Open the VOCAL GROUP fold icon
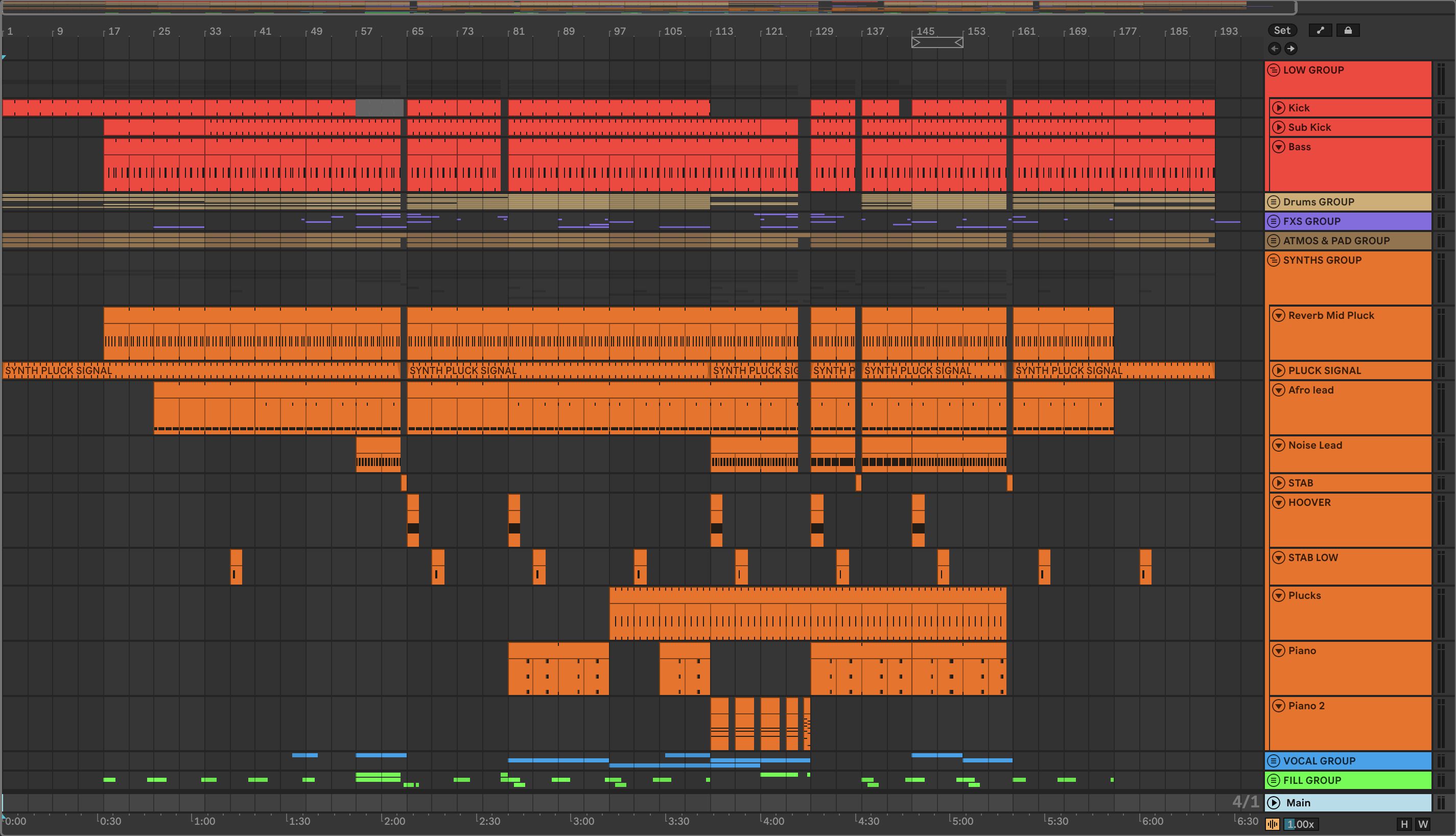 [1274, 761]
